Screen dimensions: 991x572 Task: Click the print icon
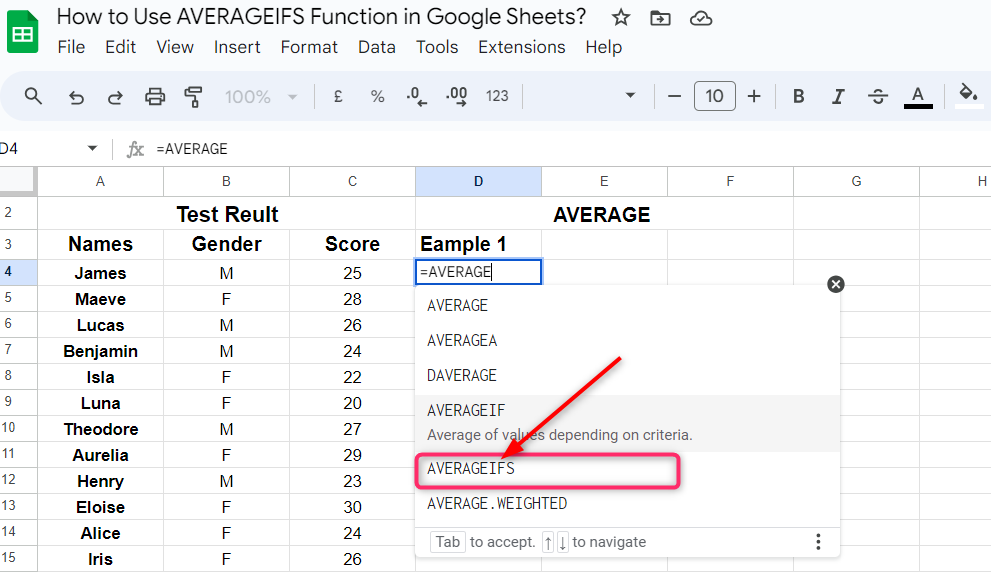155,97
